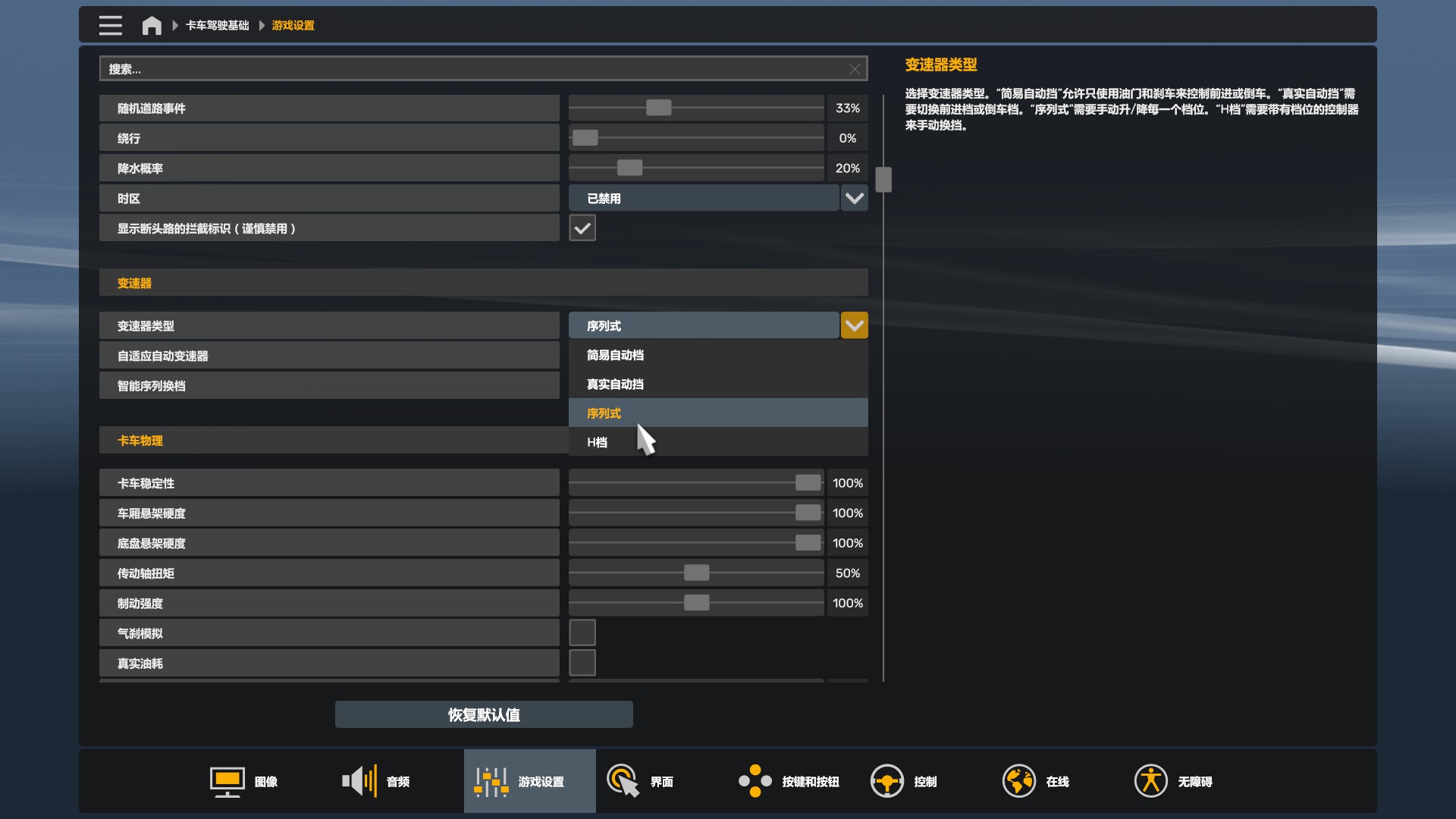1456x819 pixels.
Task: Open 控制 controls steering wheel icon
Action: (886, 781)
